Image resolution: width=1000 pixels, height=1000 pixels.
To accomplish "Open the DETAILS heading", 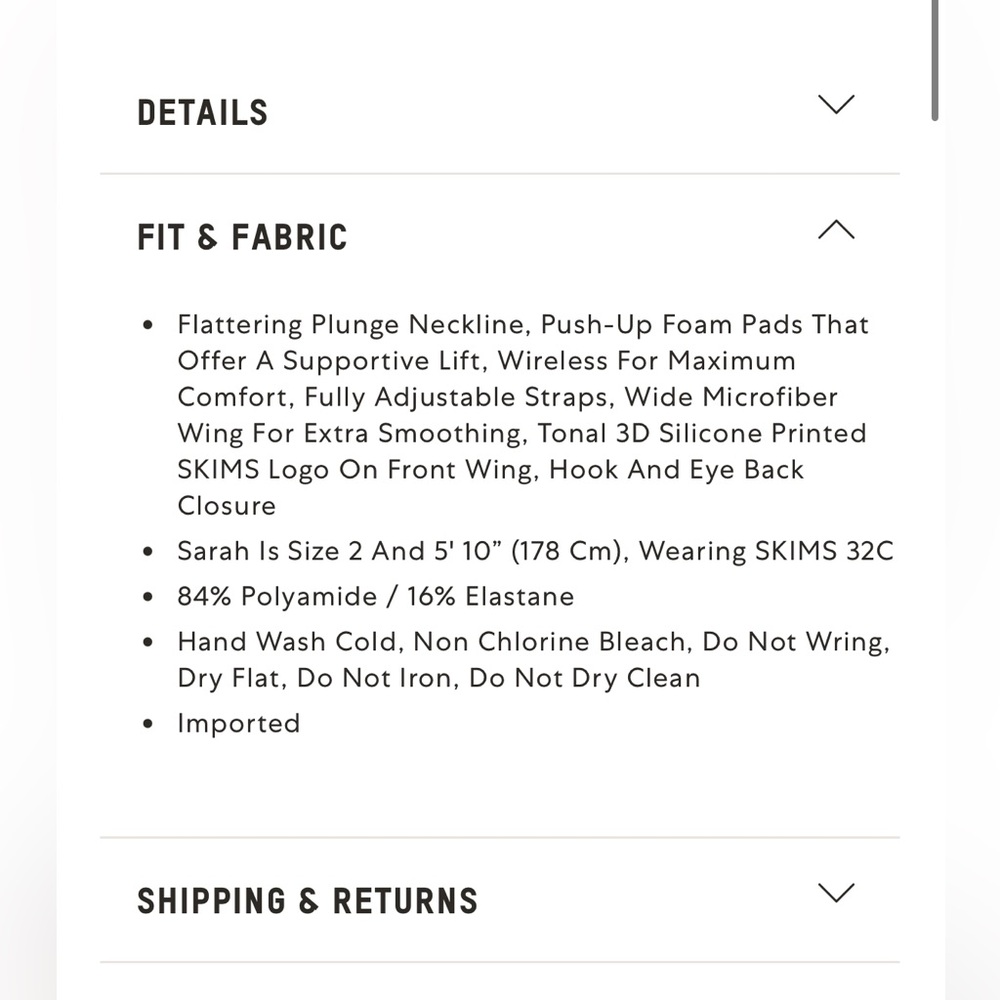I will point(203,113).
